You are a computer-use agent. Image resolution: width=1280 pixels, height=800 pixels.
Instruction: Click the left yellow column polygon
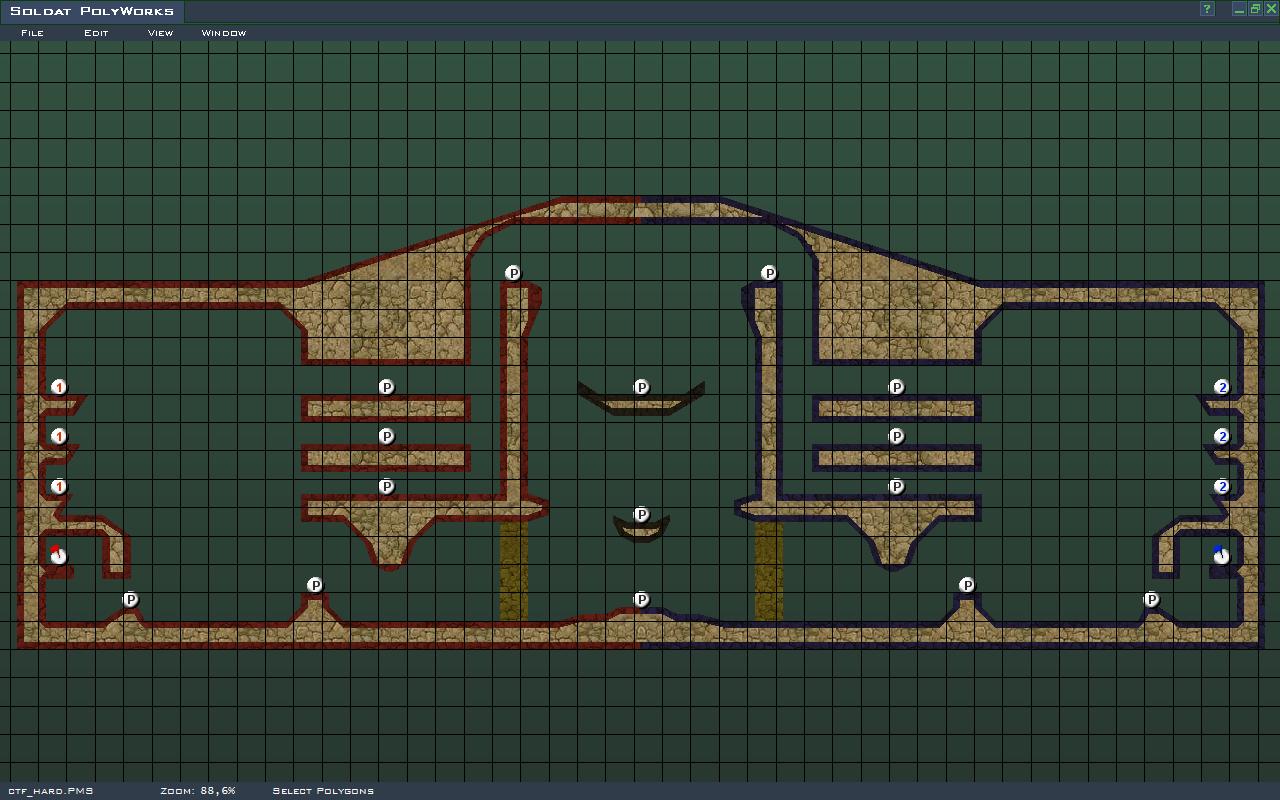(513, 570)
